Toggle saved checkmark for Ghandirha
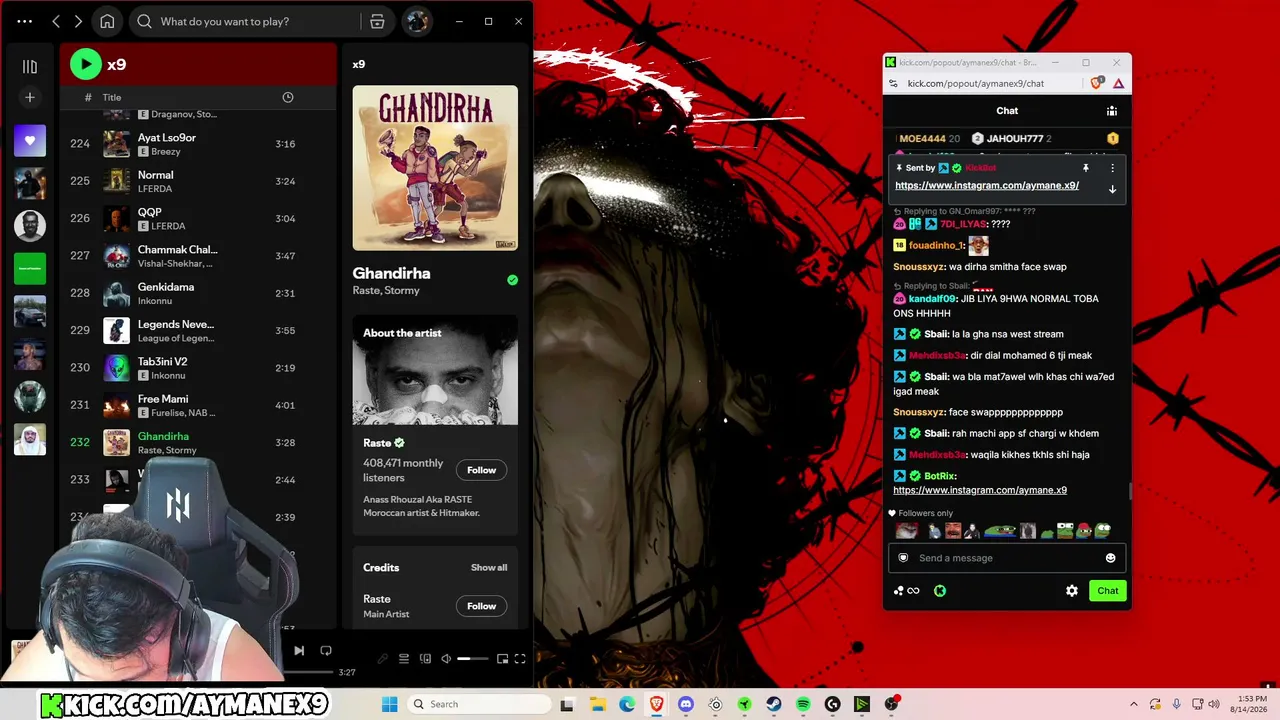The image size is (1280, 720). 512,281
